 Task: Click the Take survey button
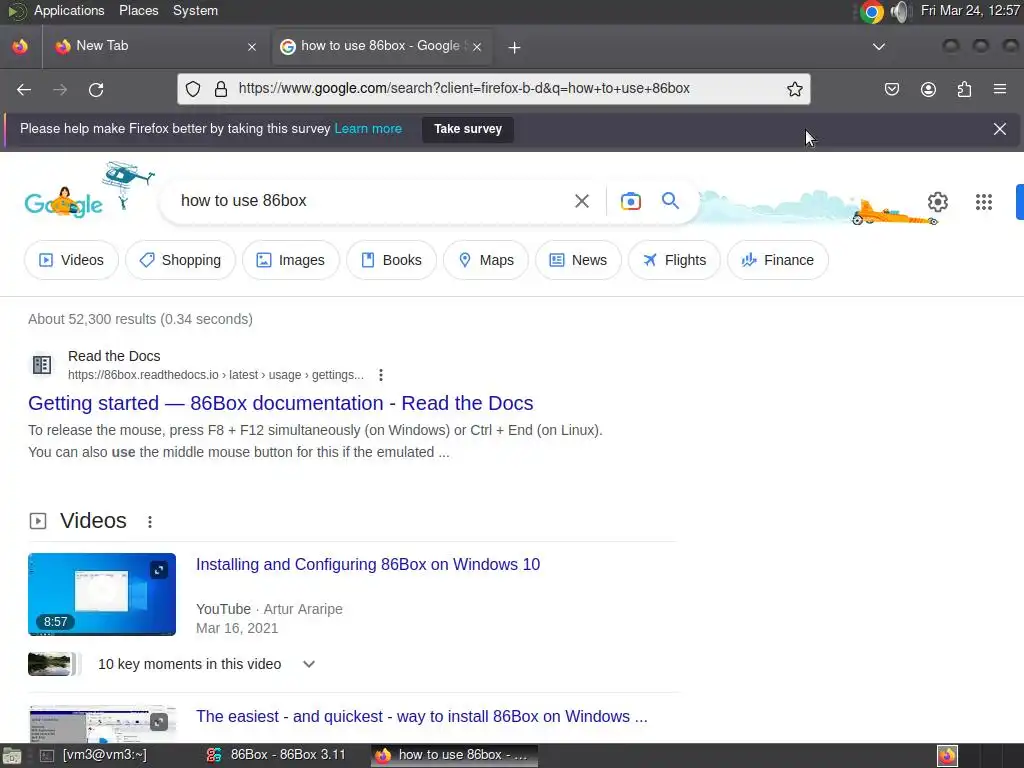[x=468, y=129]
